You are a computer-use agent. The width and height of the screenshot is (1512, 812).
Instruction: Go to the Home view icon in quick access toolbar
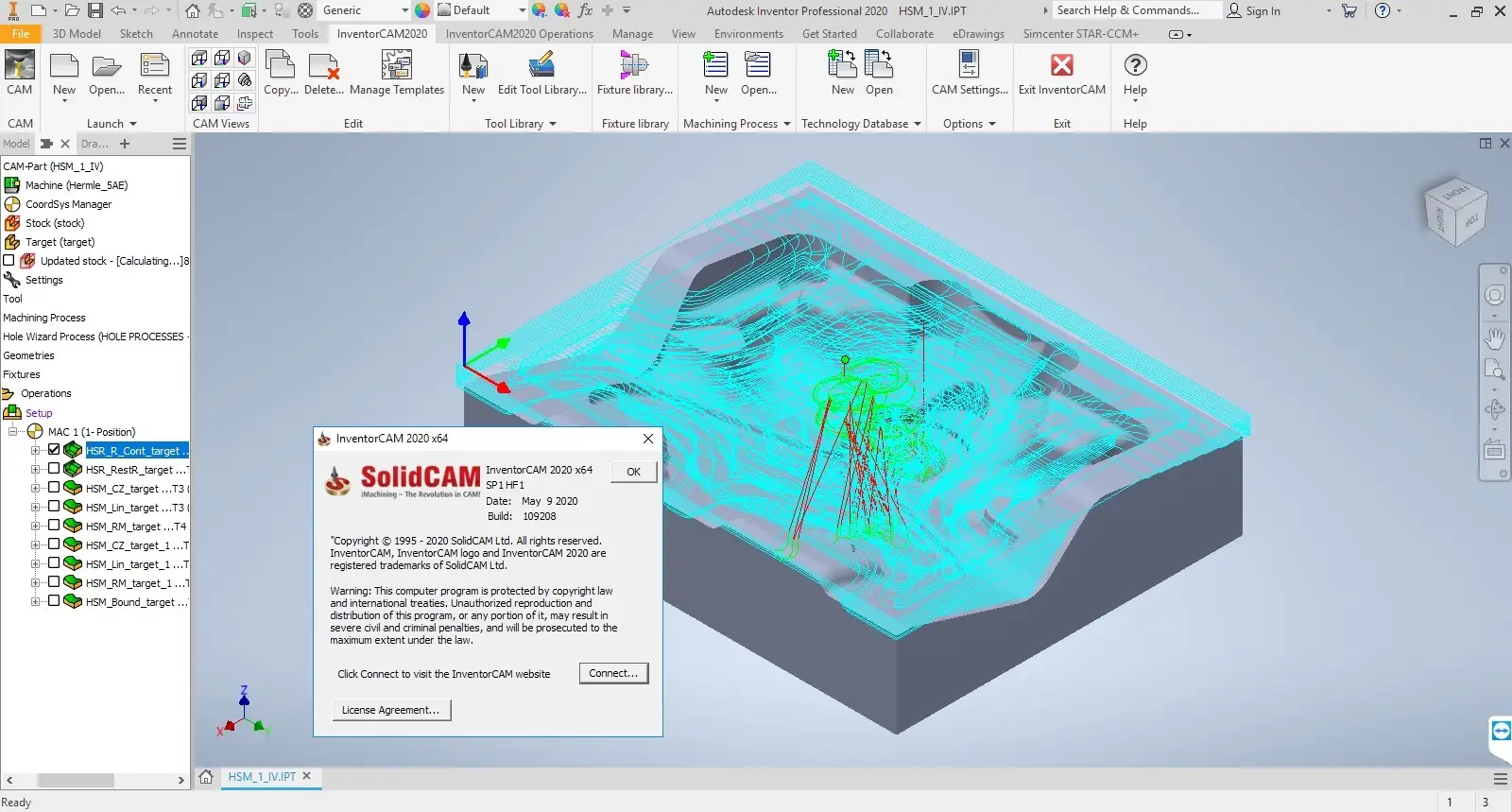click(193, 10)
